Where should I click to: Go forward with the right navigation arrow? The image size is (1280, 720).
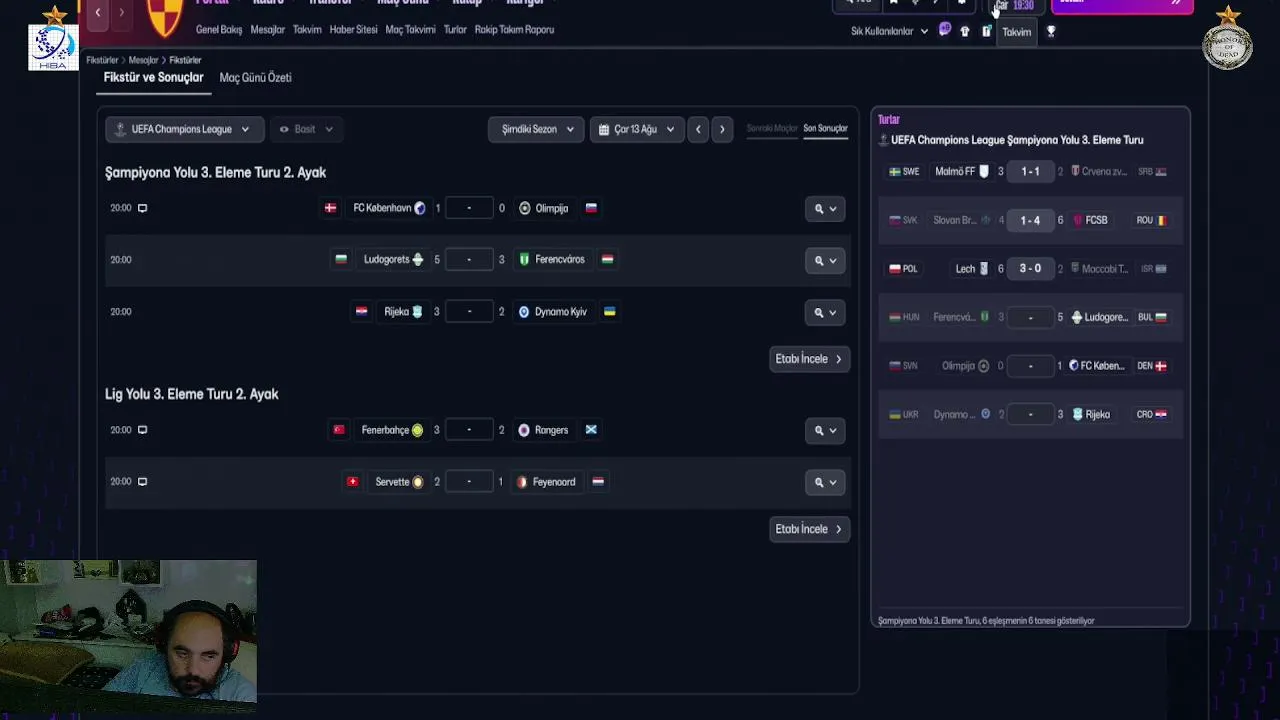coord(121,12)
